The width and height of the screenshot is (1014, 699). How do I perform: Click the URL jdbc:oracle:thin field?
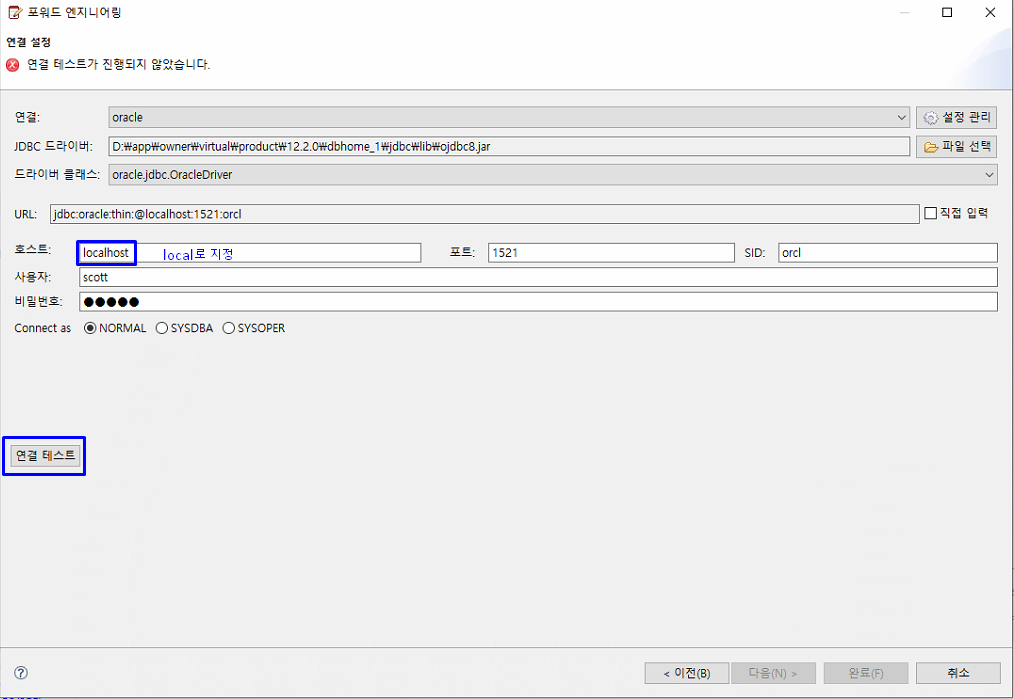pos(484,214)
